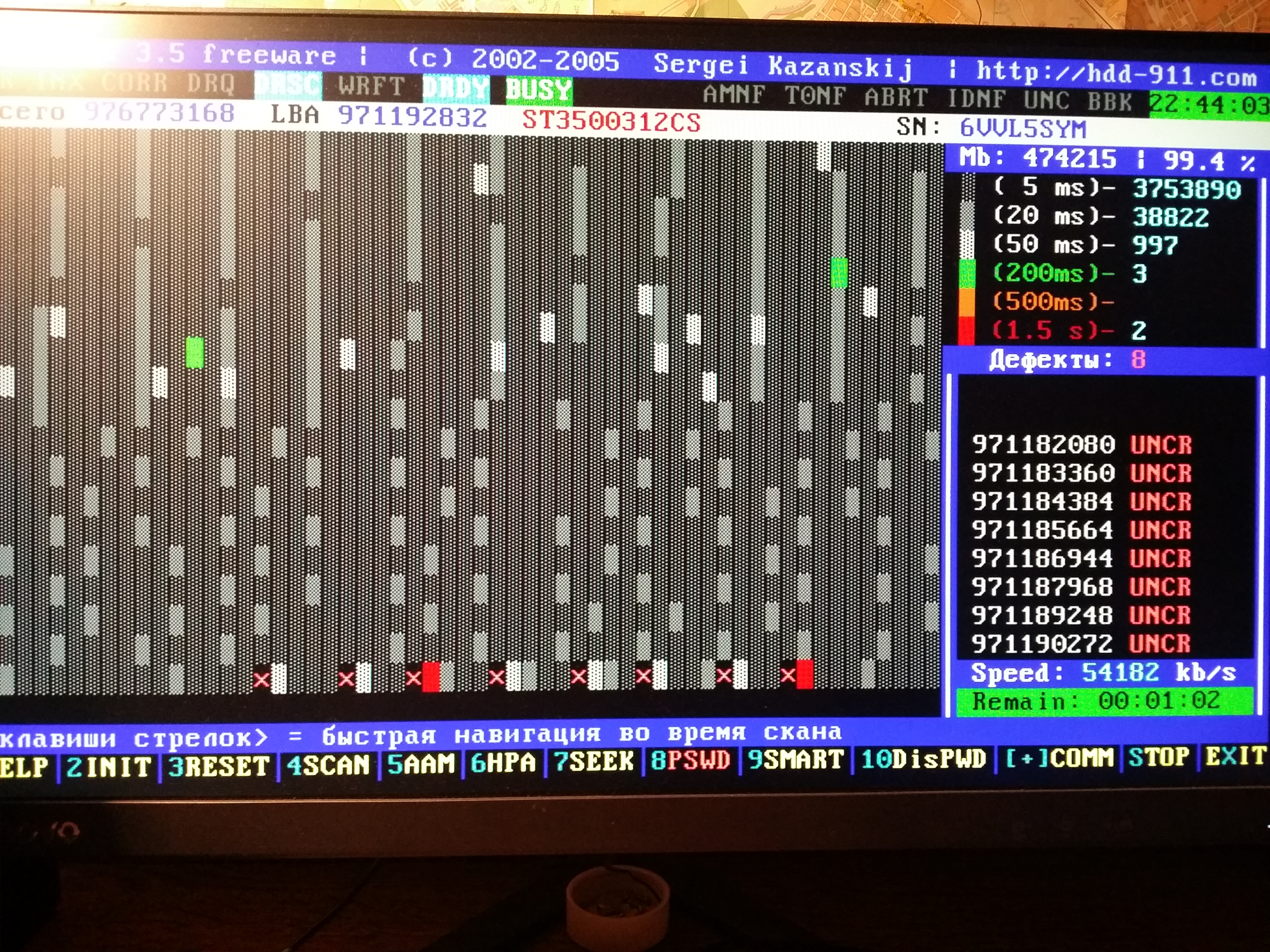Viewport: 1270px width, 952px height.
Task: Select the 9SMART option
Action: pyautogui.click(x=796, y=760)
